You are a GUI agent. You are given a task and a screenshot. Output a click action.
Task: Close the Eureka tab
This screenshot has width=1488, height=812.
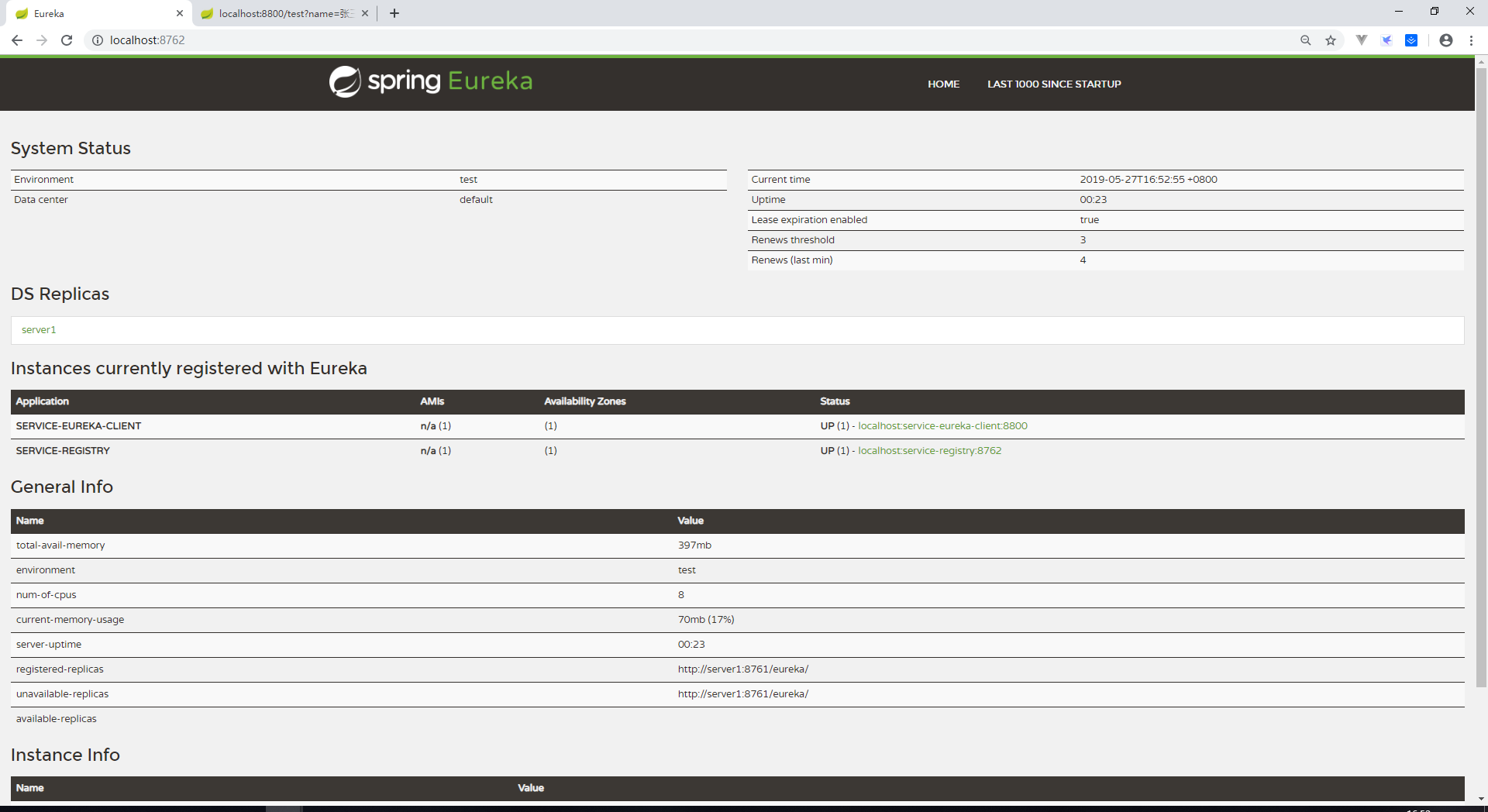(180, 13)
